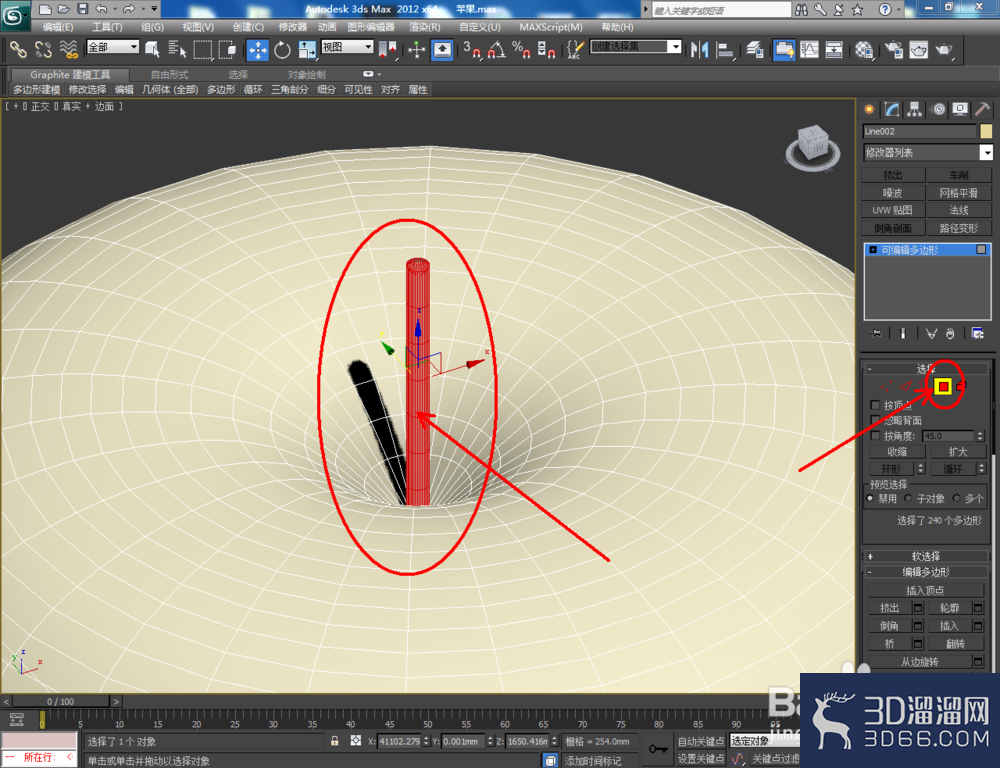Viewport: 1000px width, 768px height.
Task: Open the Material Editor icon
Action: [x=864, y=49]
